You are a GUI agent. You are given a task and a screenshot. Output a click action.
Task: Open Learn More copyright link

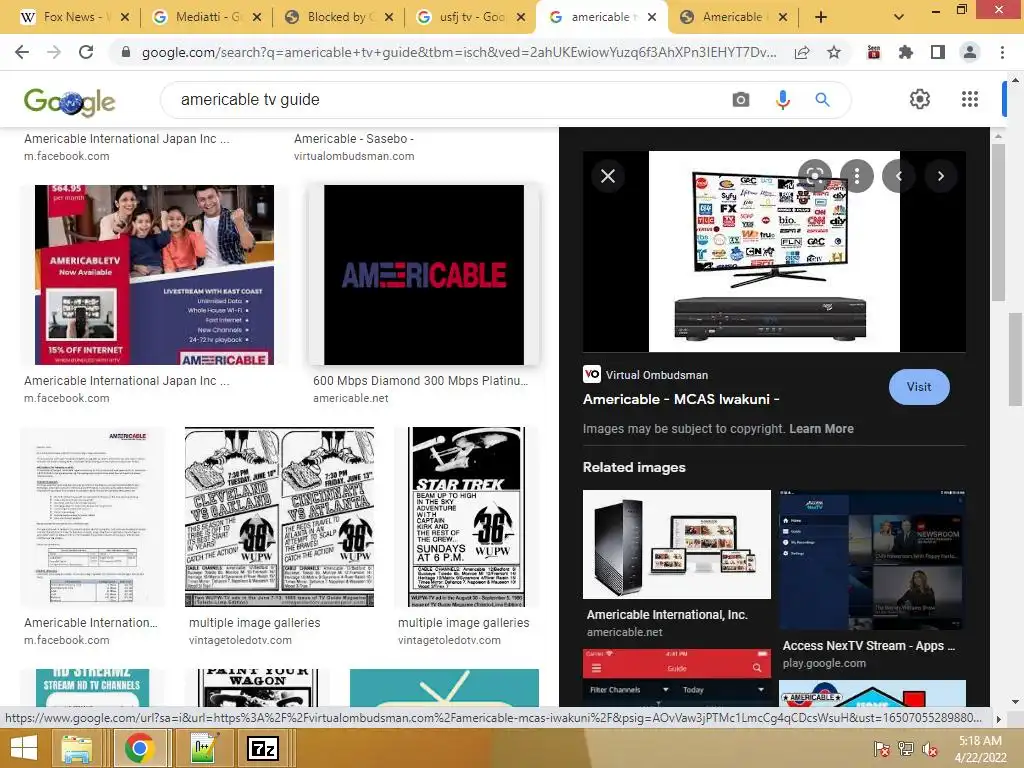821,428
